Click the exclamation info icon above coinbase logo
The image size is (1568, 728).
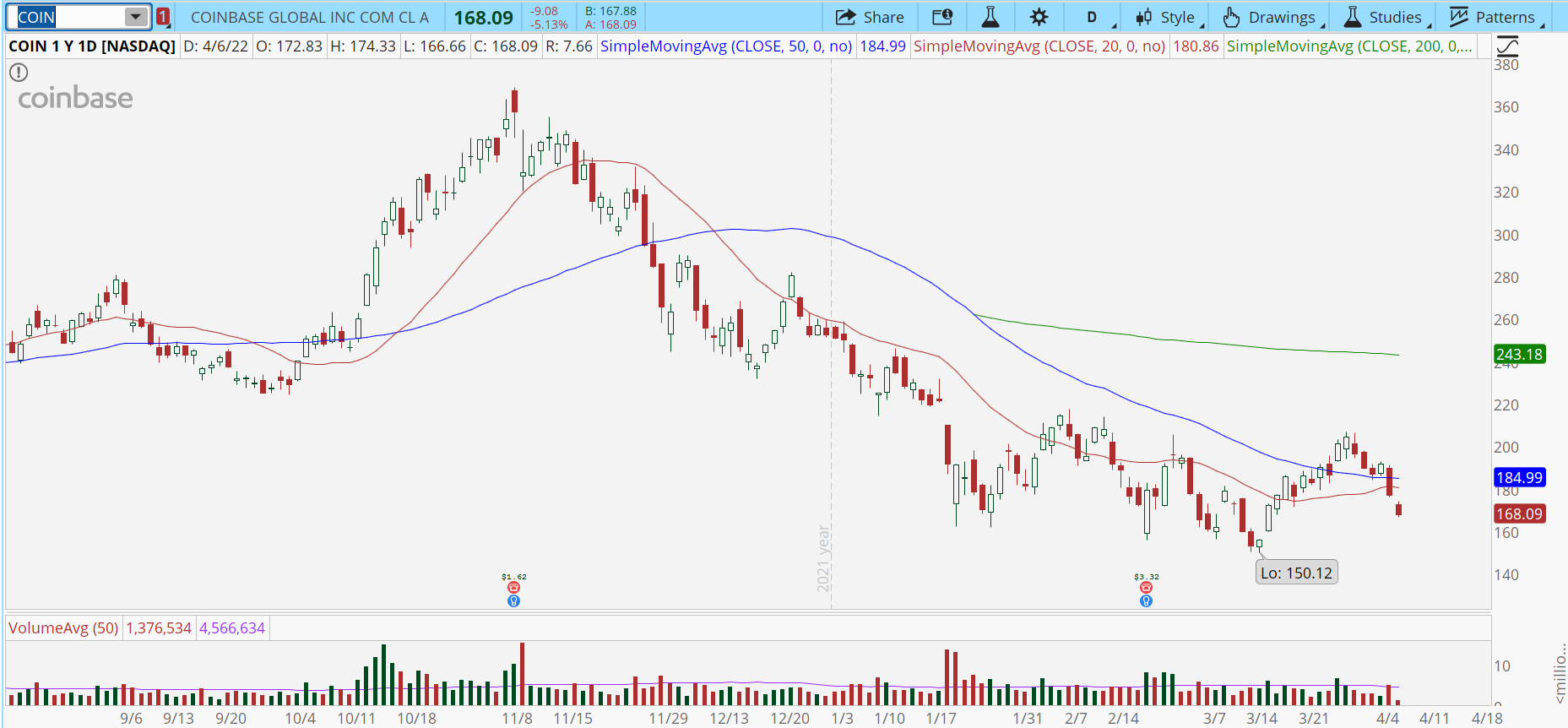coord(19,73)
